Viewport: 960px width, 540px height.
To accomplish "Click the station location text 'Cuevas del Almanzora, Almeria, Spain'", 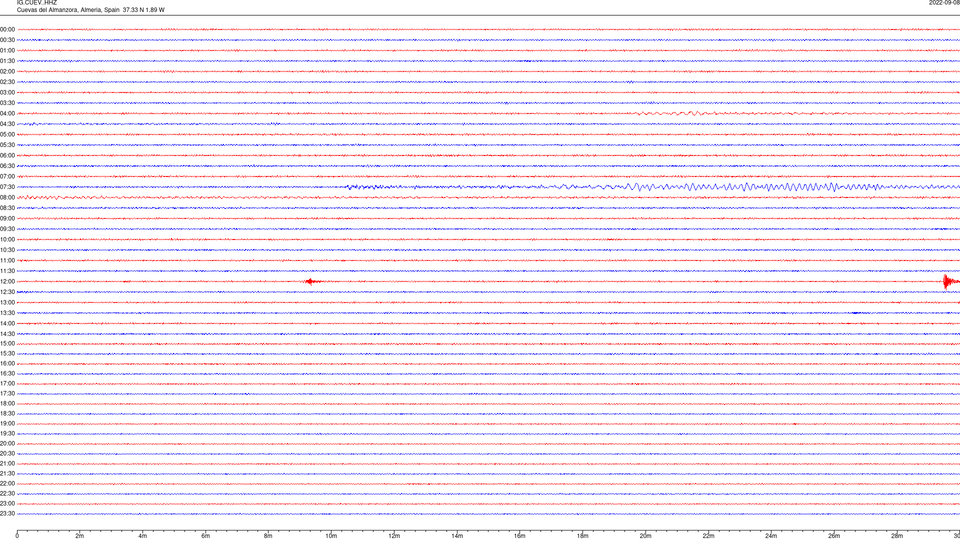I will (68, 10).
